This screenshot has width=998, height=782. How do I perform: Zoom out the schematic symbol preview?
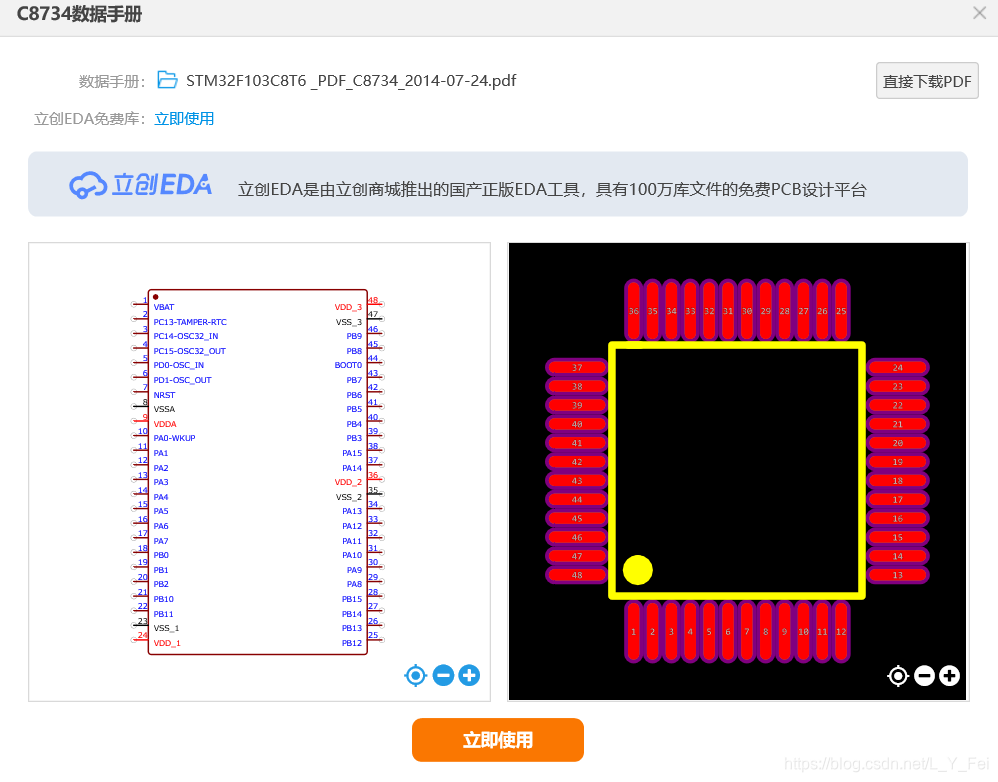click(442, 675)
